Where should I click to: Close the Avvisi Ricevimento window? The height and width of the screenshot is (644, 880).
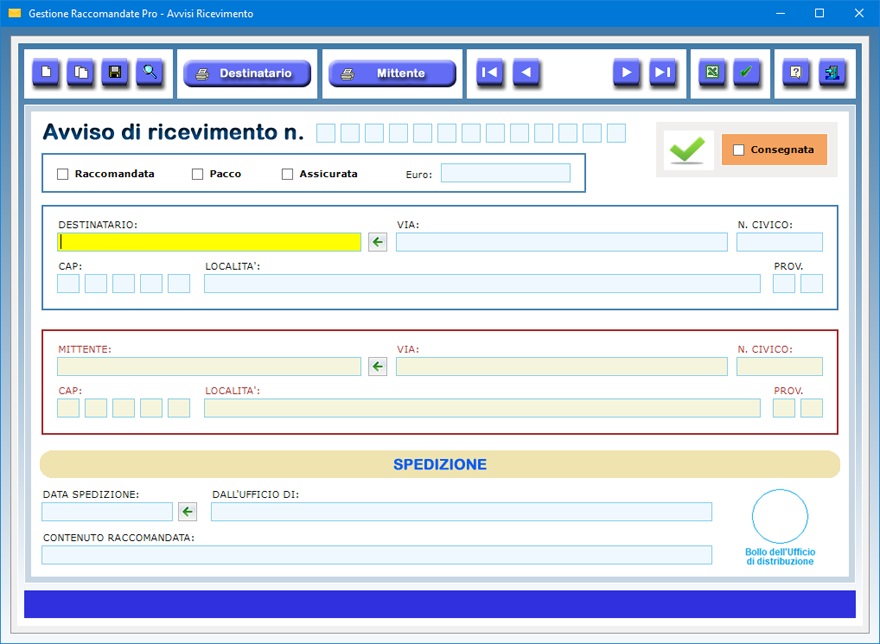pyautogui.click(x=859, y=13)
